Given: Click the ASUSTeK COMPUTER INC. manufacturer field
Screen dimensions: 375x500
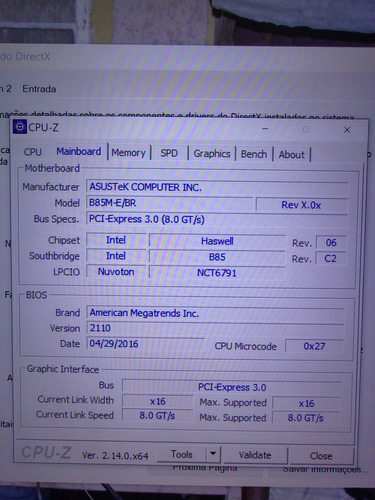Looking at the screenshot, I should point(217,187).
